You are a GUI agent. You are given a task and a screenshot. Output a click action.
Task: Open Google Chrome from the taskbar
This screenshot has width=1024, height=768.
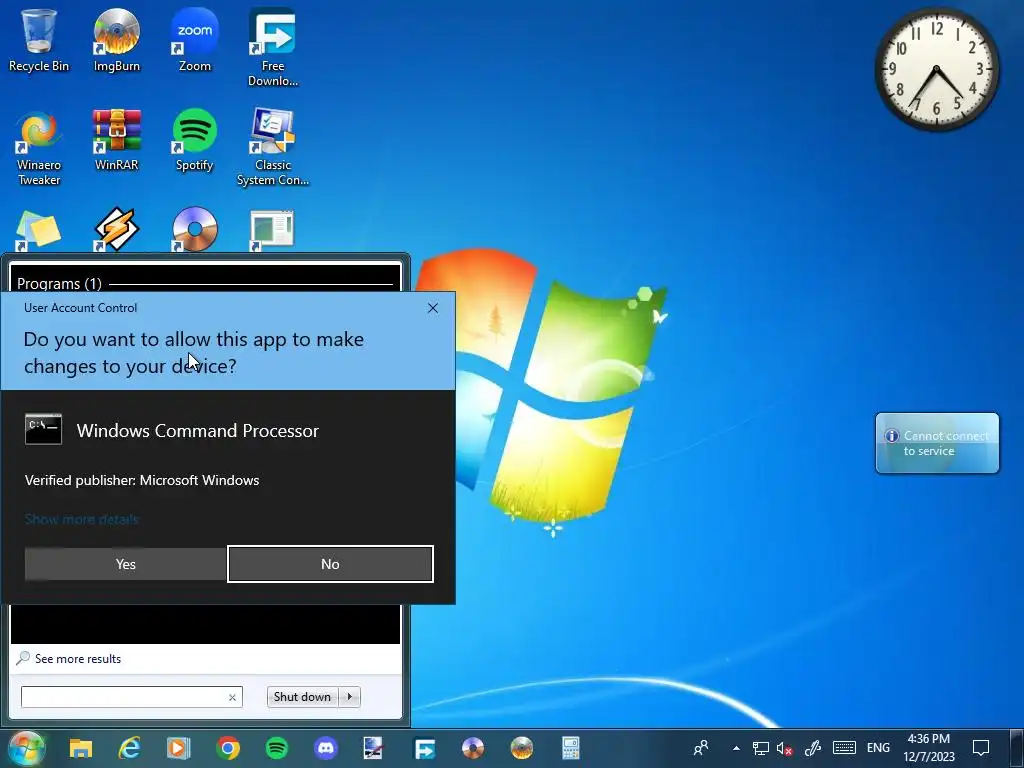[x=228, y=748]
